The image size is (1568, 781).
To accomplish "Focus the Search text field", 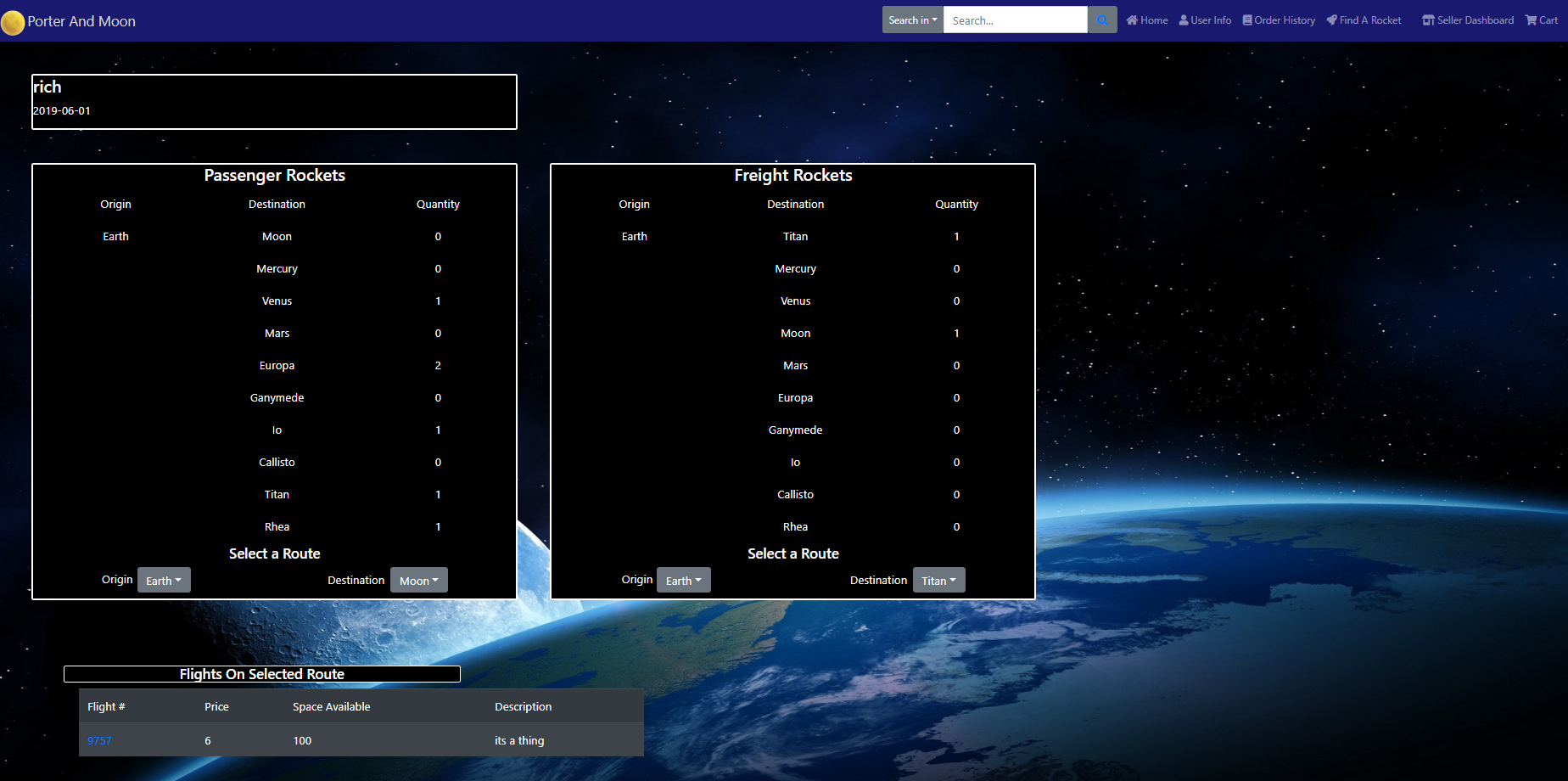I will pos(1016,20).
